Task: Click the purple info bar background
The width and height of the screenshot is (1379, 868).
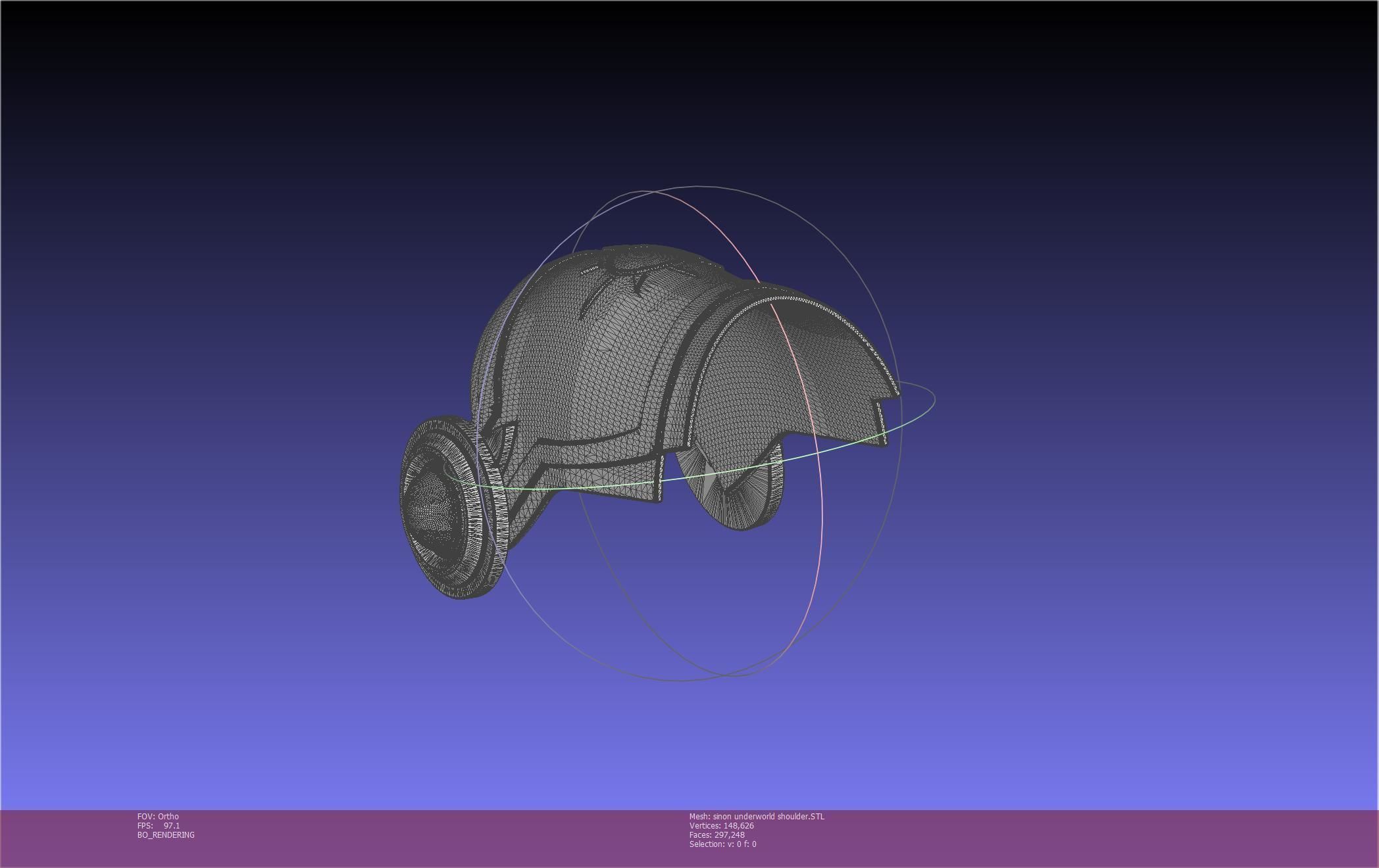Action: click(x=1053, y=838)
